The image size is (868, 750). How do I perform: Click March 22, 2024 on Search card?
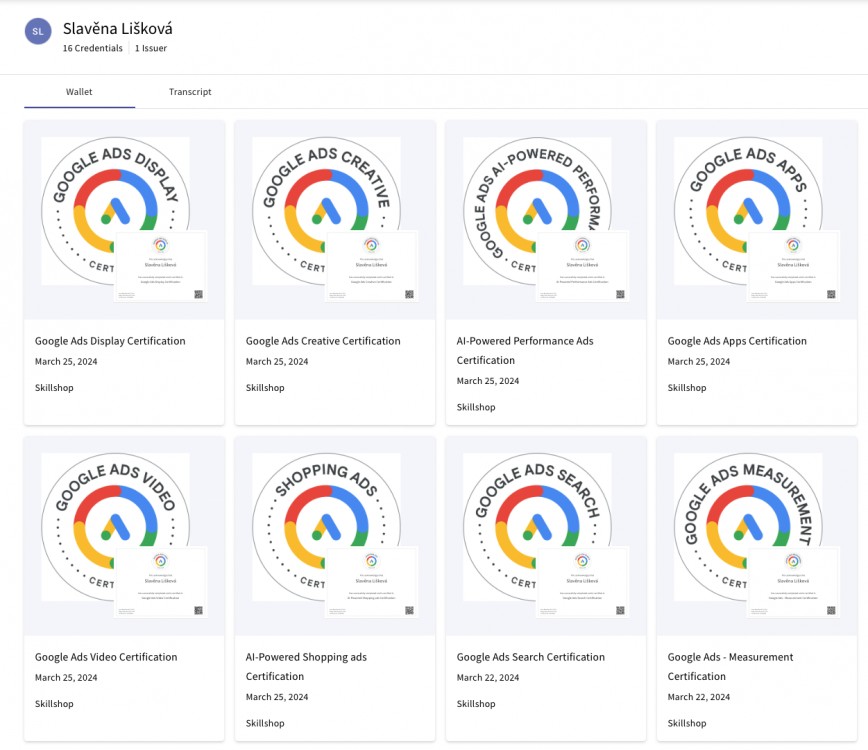tap(488, 677)
